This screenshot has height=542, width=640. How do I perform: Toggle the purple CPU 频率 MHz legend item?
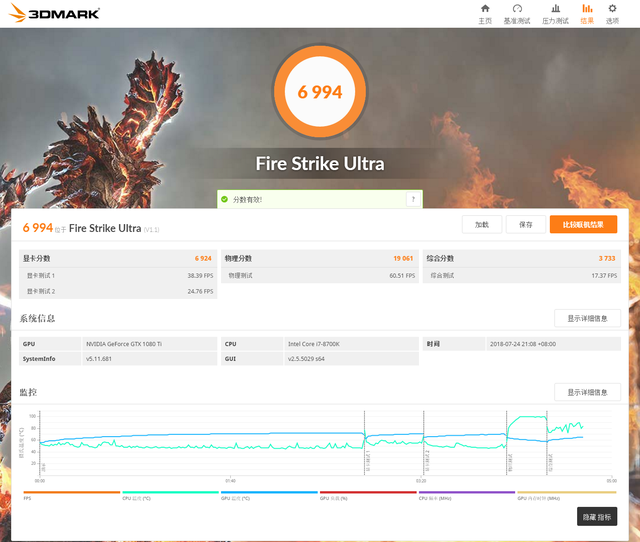pos(467,495)
